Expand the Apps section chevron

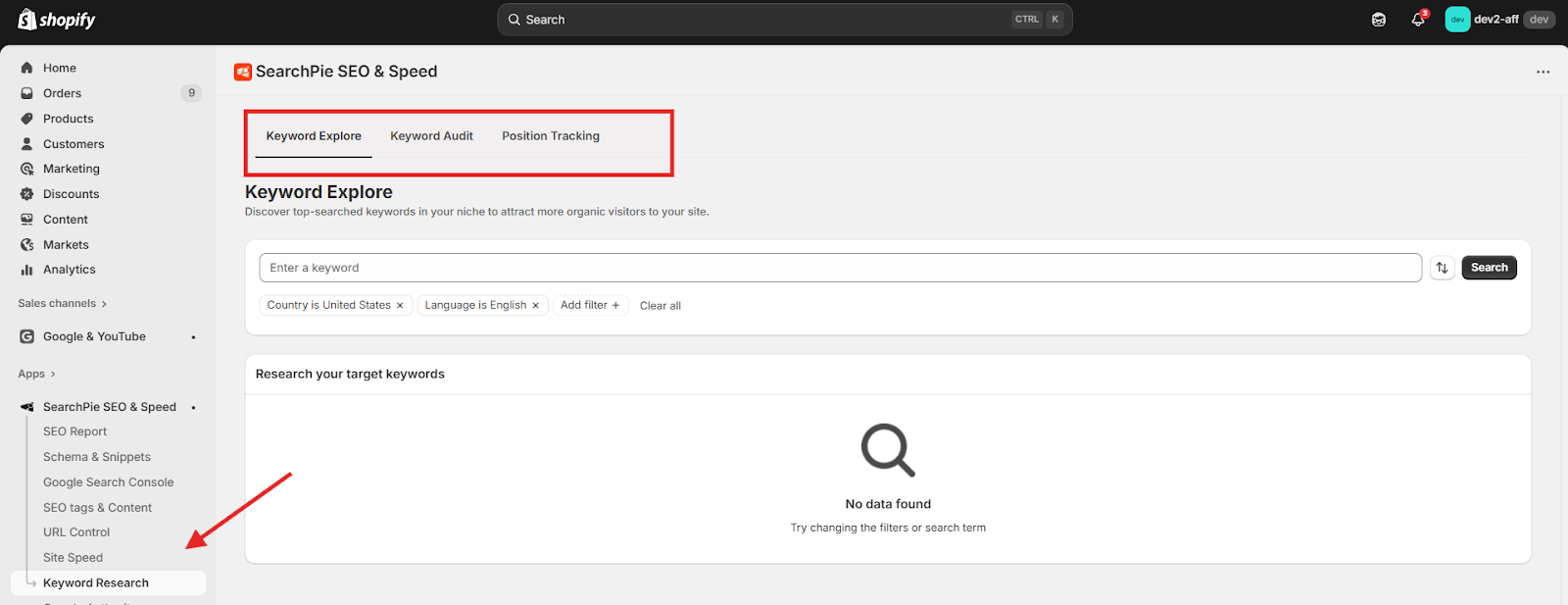pyautogui.click(x=53, y=374)
